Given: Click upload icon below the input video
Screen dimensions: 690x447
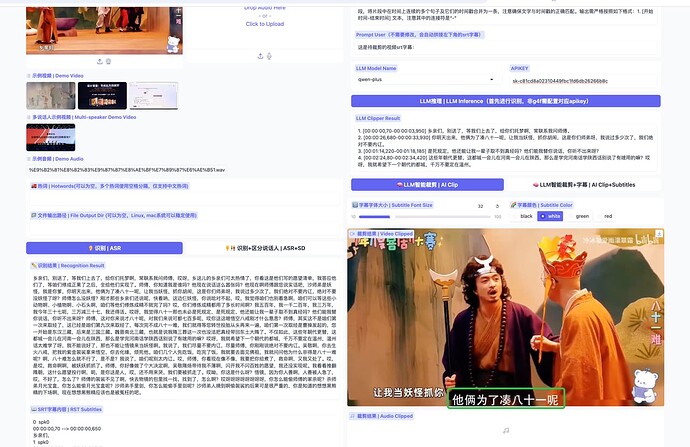Looking at the screenshot, I should point(100,62).
